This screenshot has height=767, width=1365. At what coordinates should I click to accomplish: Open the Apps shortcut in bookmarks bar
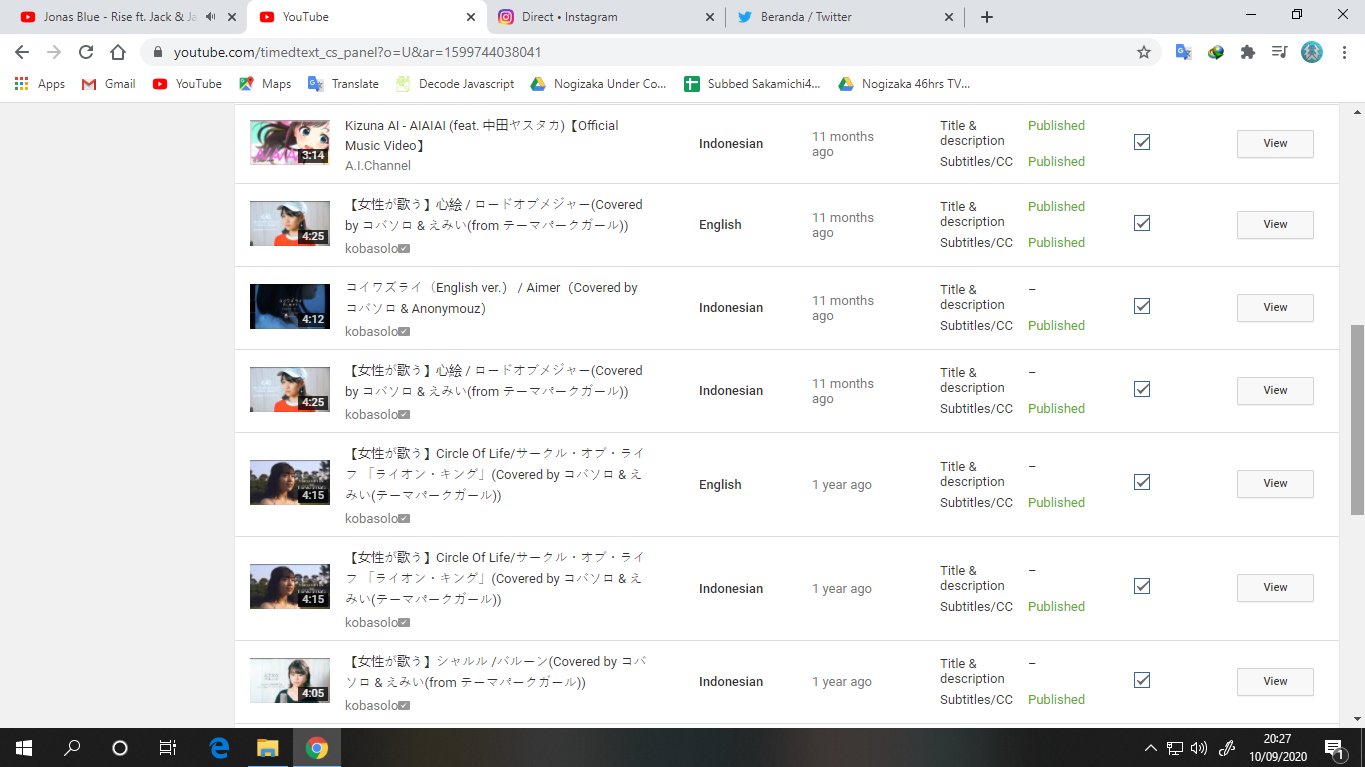(40, 84)
